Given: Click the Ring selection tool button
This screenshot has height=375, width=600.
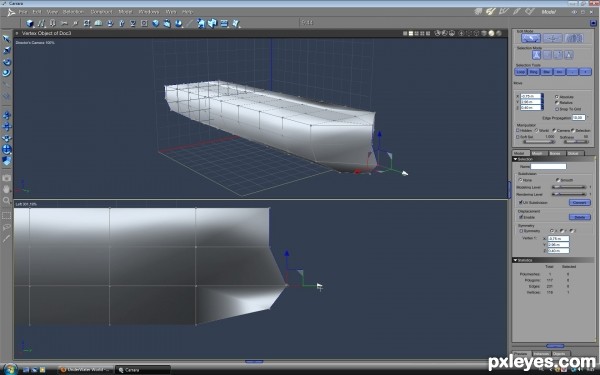Looking at the screenshot, I should click(x=533, y=72).
